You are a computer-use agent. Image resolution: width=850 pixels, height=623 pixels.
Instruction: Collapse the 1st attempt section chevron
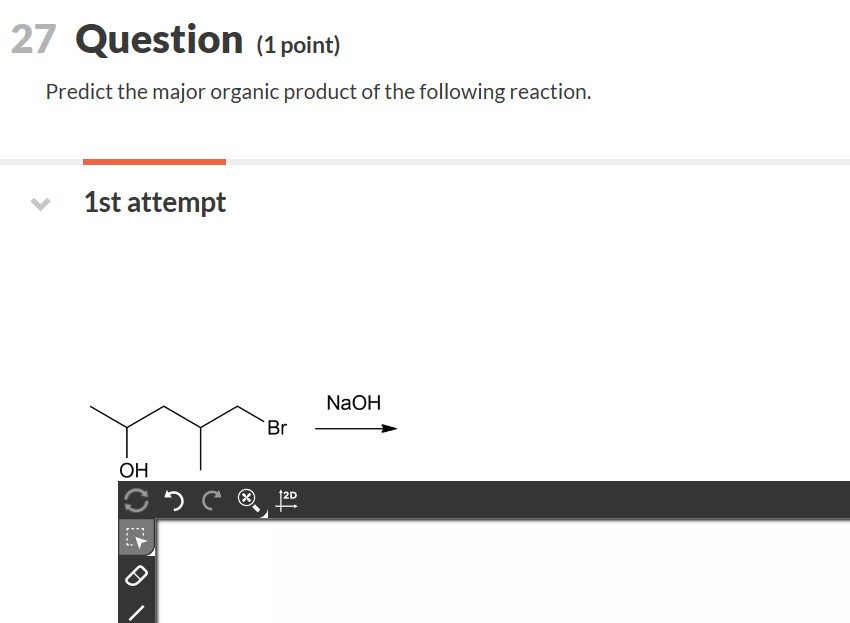point(38,203)
